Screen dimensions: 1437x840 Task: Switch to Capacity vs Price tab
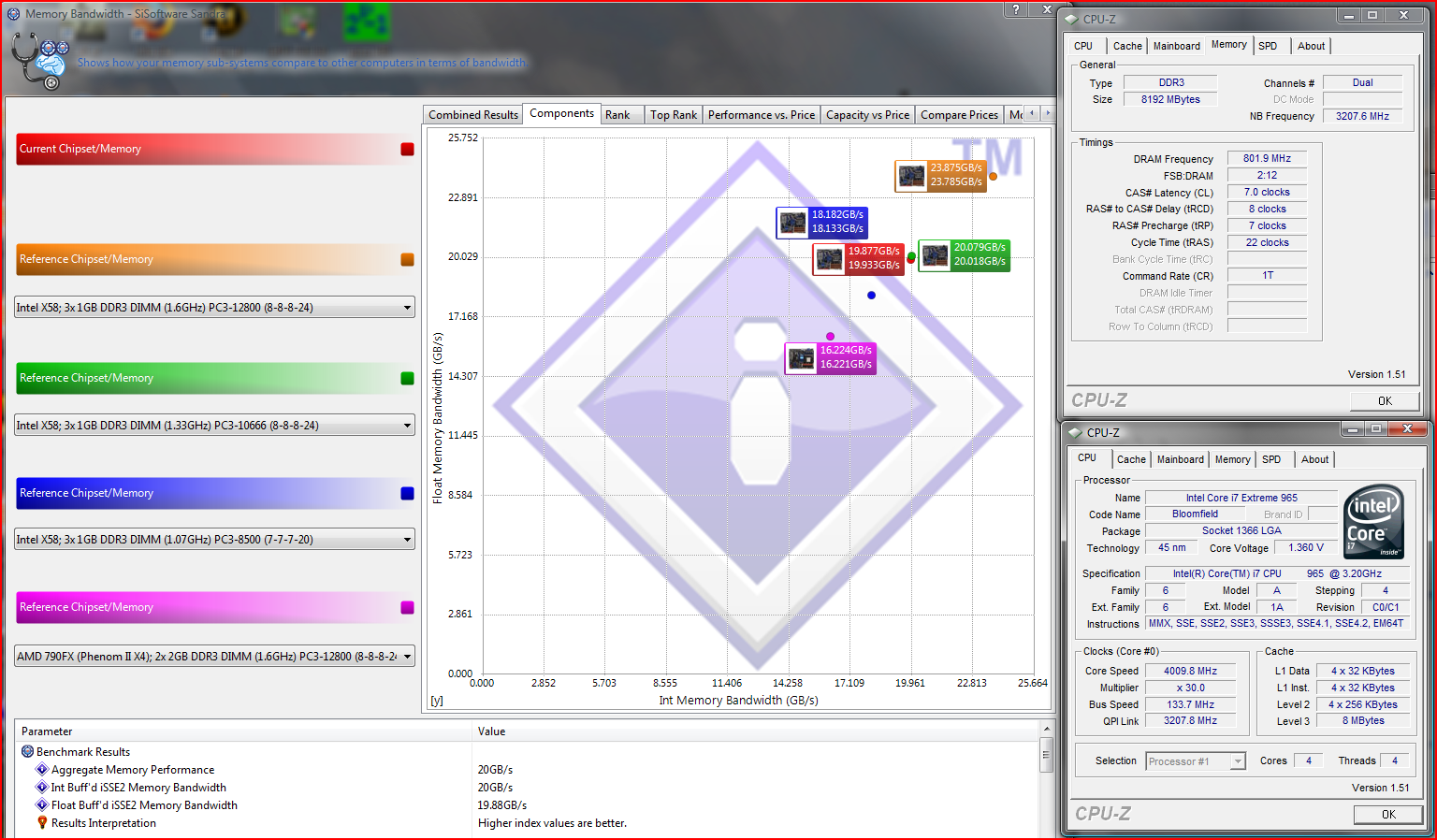(x=867, y=115)
